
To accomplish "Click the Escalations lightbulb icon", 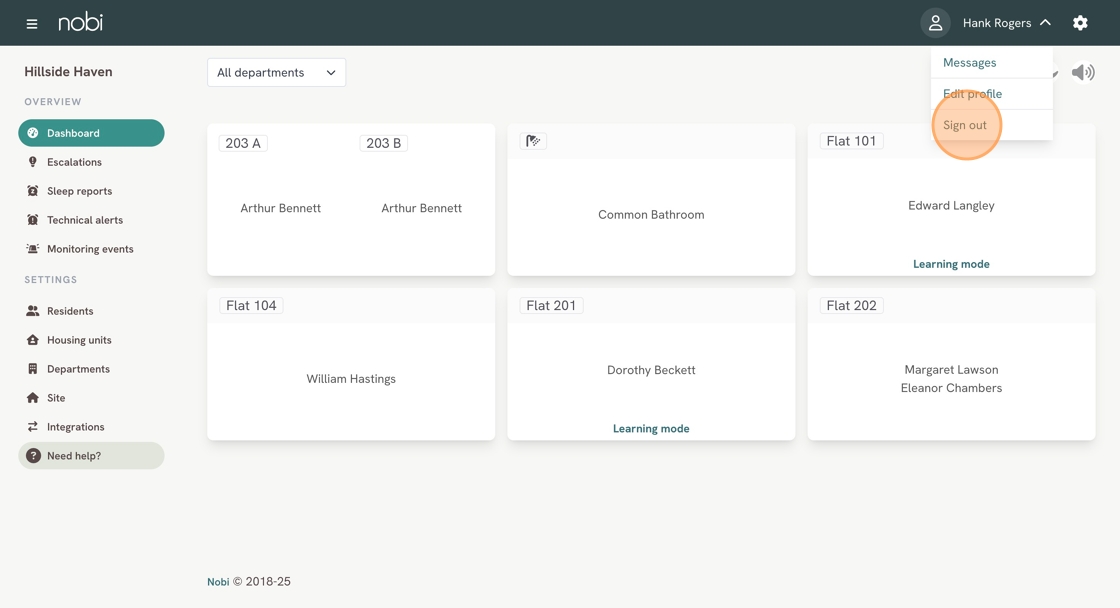I will pyautogui.click(x=33, y=162).
